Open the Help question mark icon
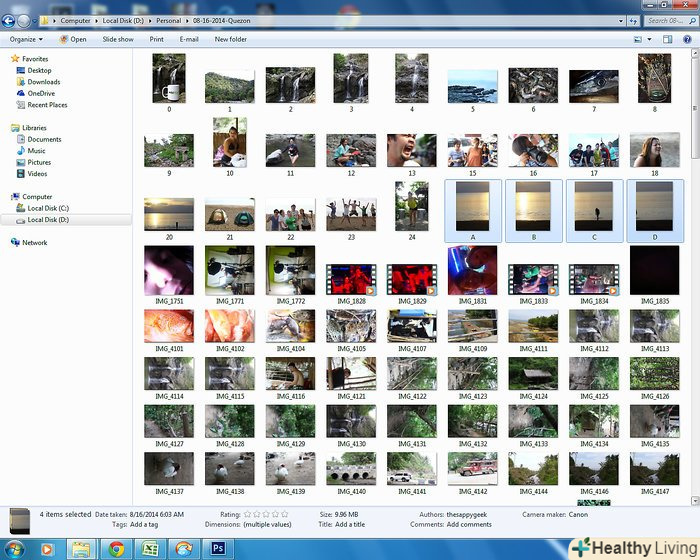 [x=687, y=39]
